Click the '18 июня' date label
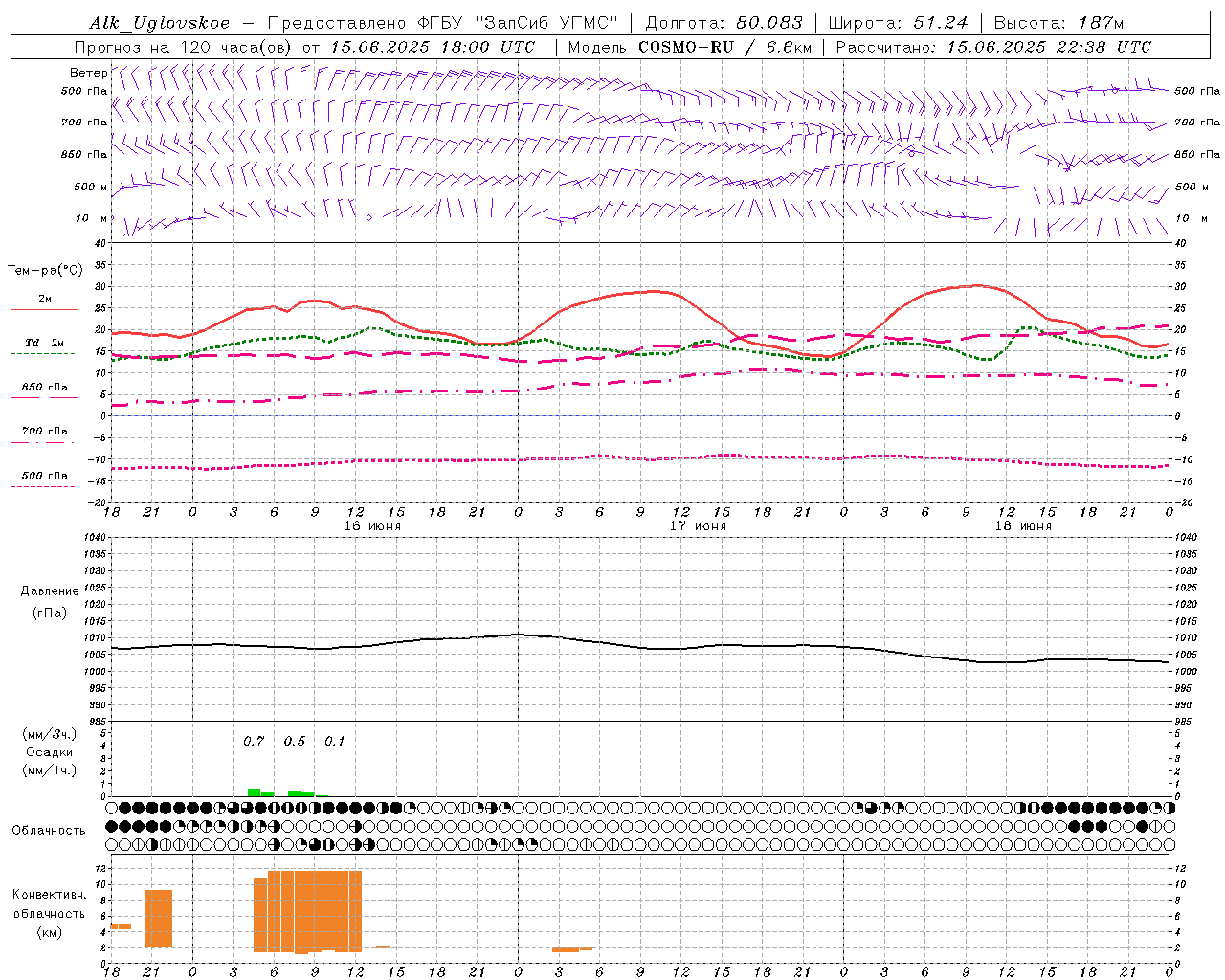1225x980 pixels. pos(1023,525)
